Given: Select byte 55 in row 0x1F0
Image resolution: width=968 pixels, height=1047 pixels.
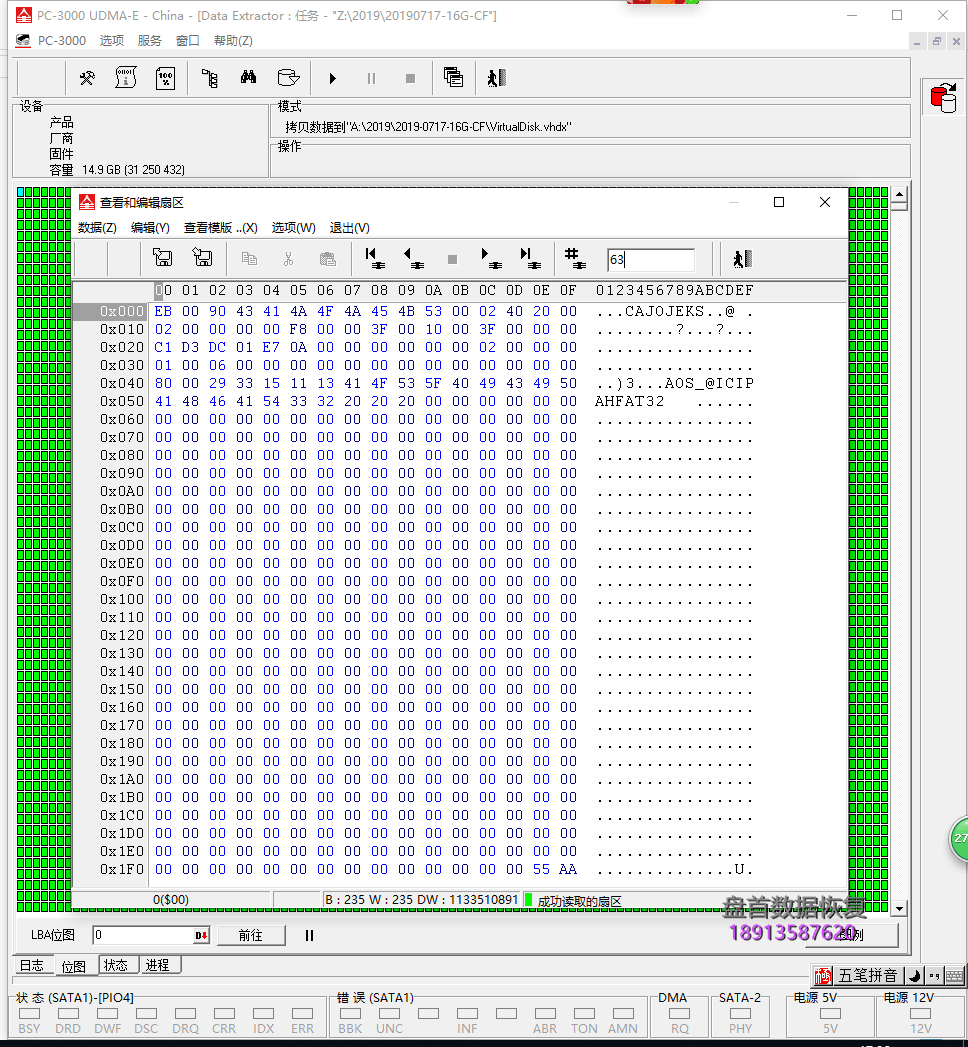Looking at the screenshot, I should click(541, 869).
